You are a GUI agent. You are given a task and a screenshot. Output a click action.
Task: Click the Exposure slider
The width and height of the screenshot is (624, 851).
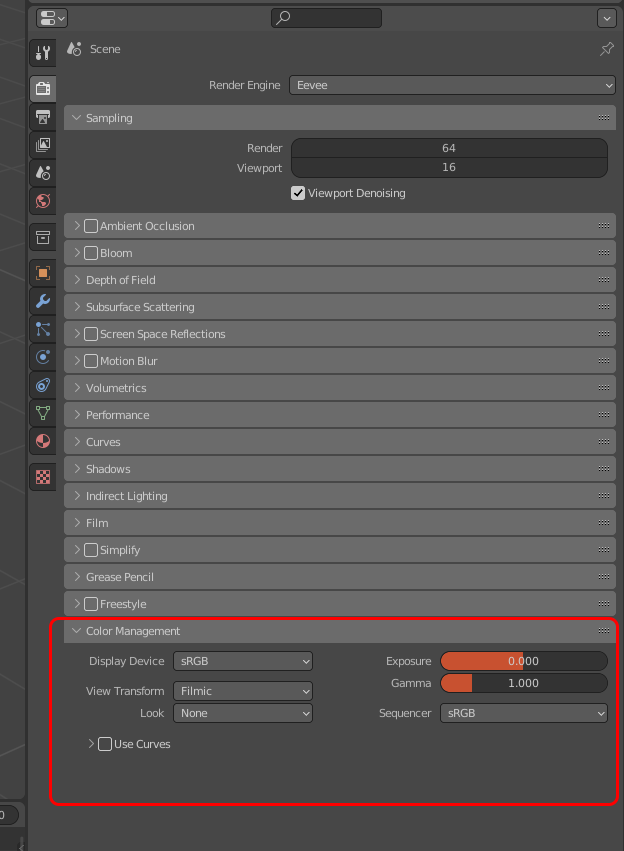click(524, 661)
